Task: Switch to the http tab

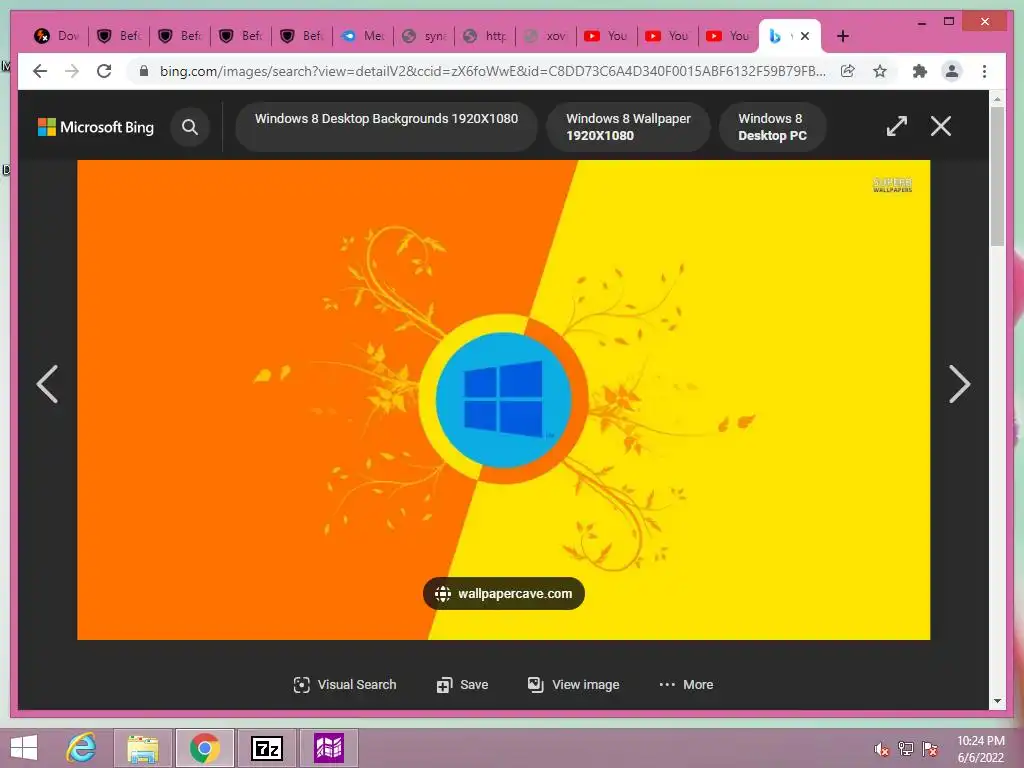Action: [x=485, y=36]
